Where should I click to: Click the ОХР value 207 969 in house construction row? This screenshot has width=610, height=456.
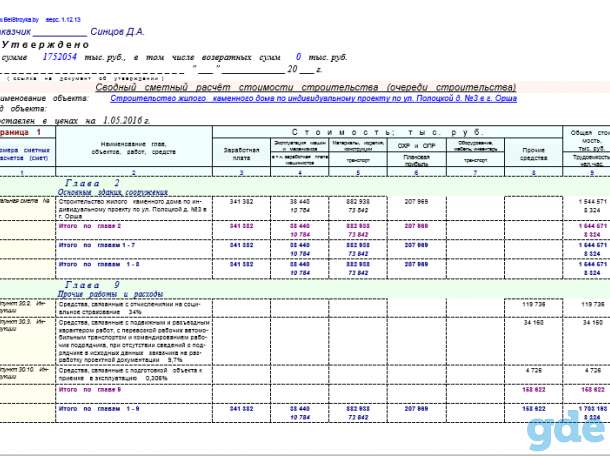tap(416, 202)
